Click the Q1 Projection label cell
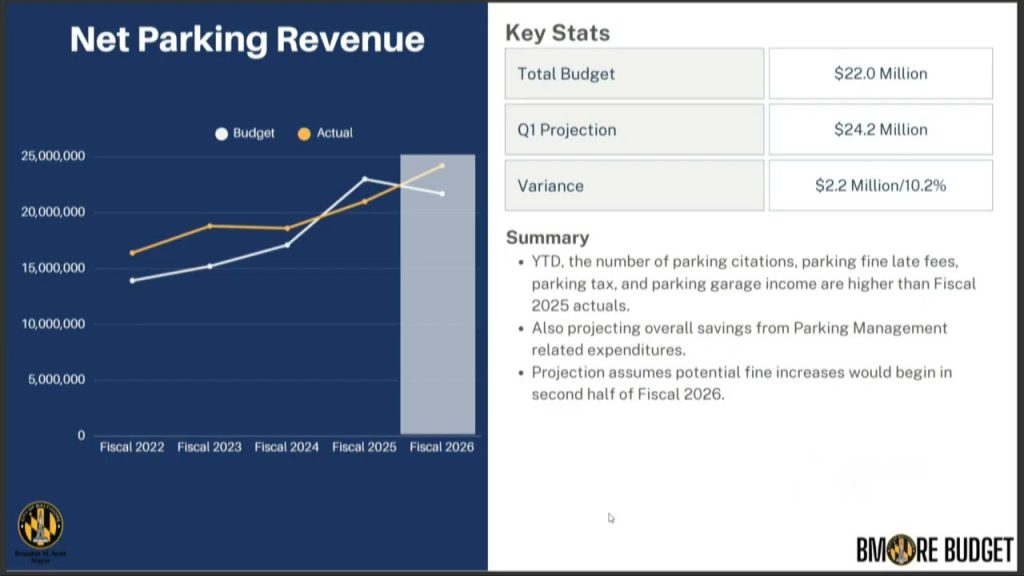1024x576 pixels. 634,130
